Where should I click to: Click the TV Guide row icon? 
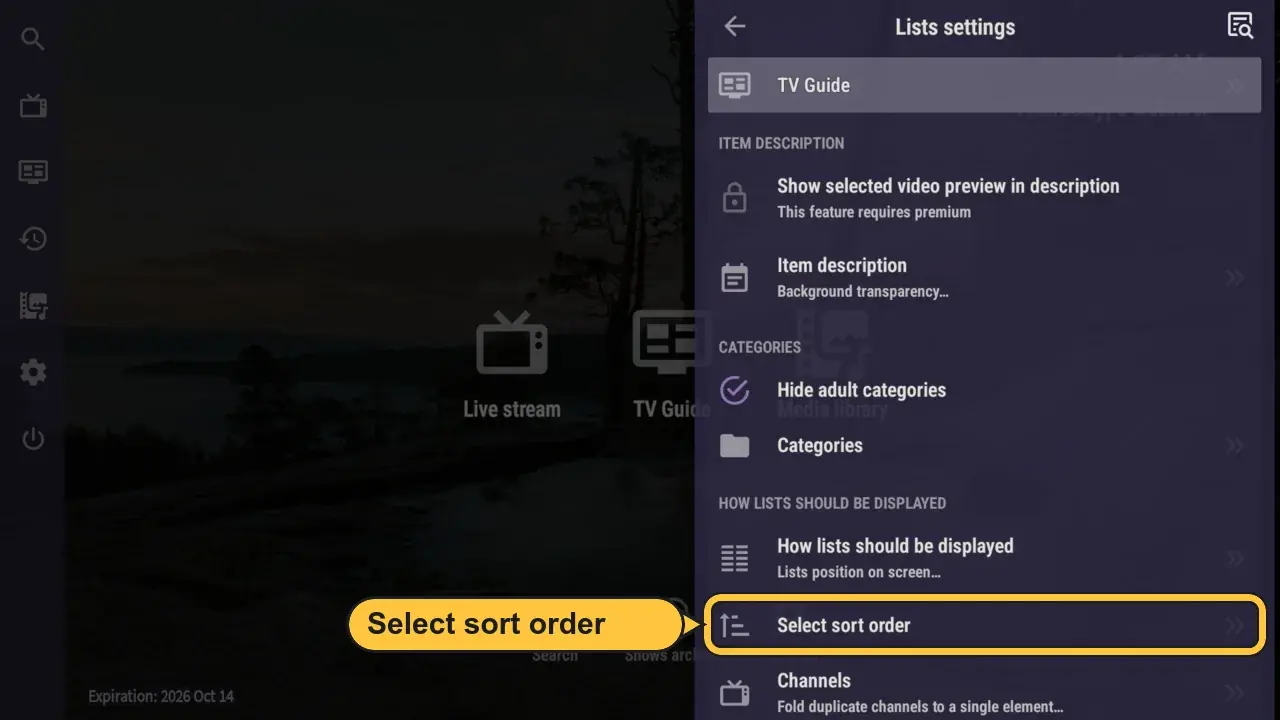pyautogui.click(x=735, y=85)
